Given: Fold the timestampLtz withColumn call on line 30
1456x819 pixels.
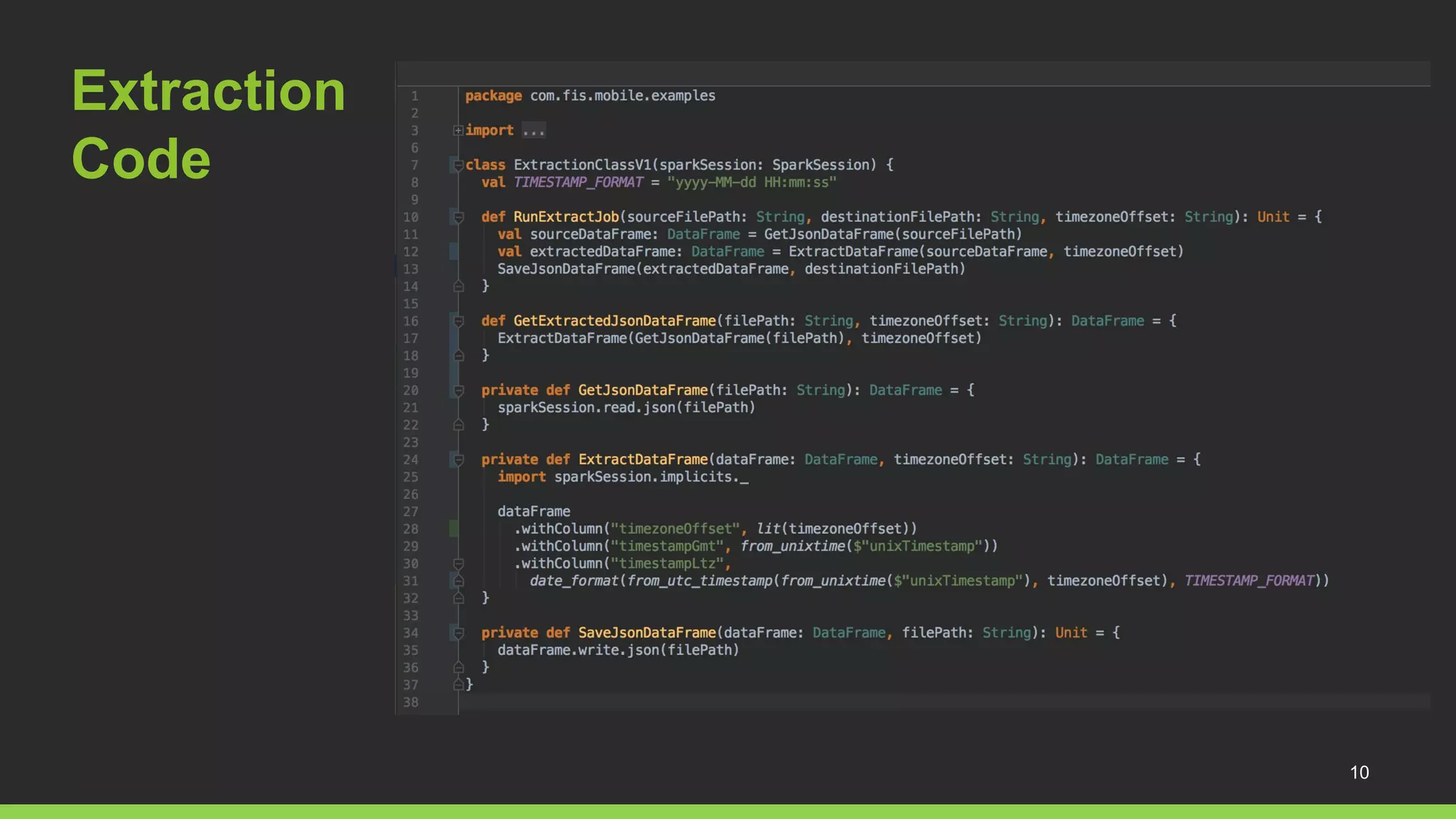Looking at the screenshot, I should point(459,564).
